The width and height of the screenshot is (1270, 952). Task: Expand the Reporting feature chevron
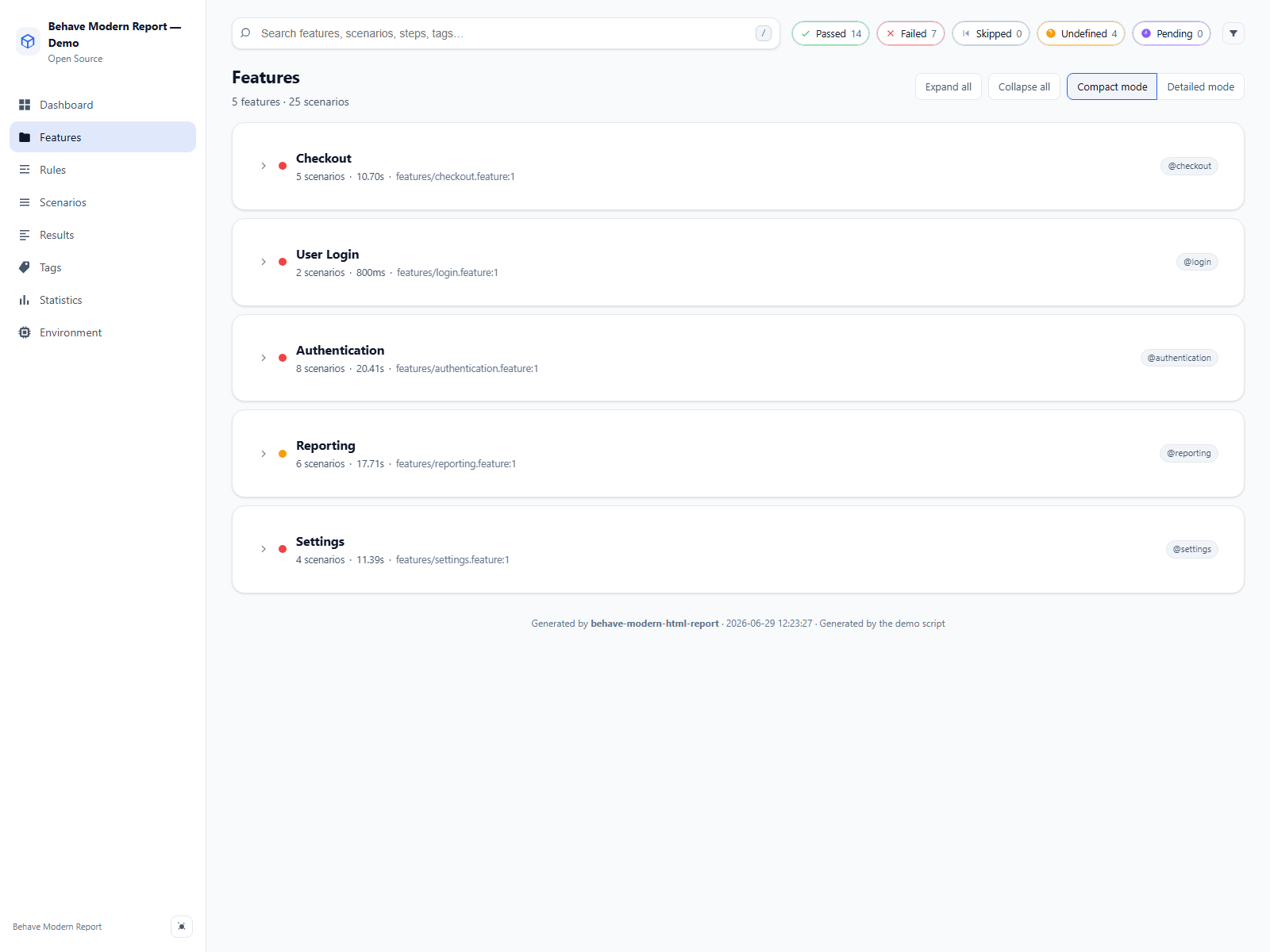pos(264,454)
